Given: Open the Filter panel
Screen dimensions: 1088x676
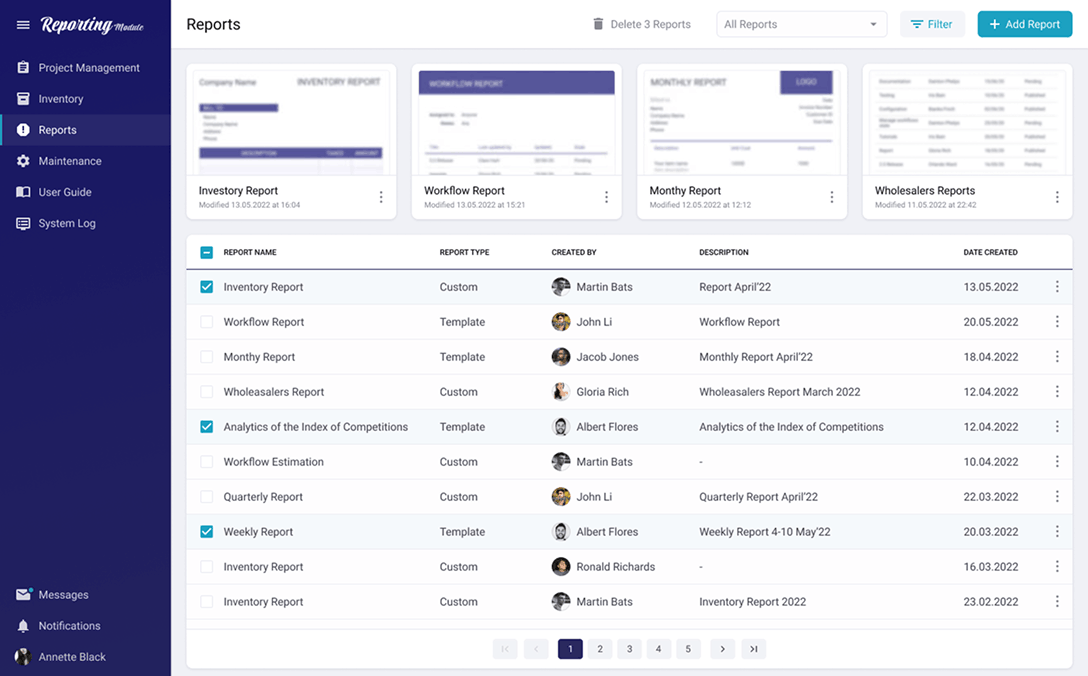Looking at the screenshot, I should pos(932,23).
